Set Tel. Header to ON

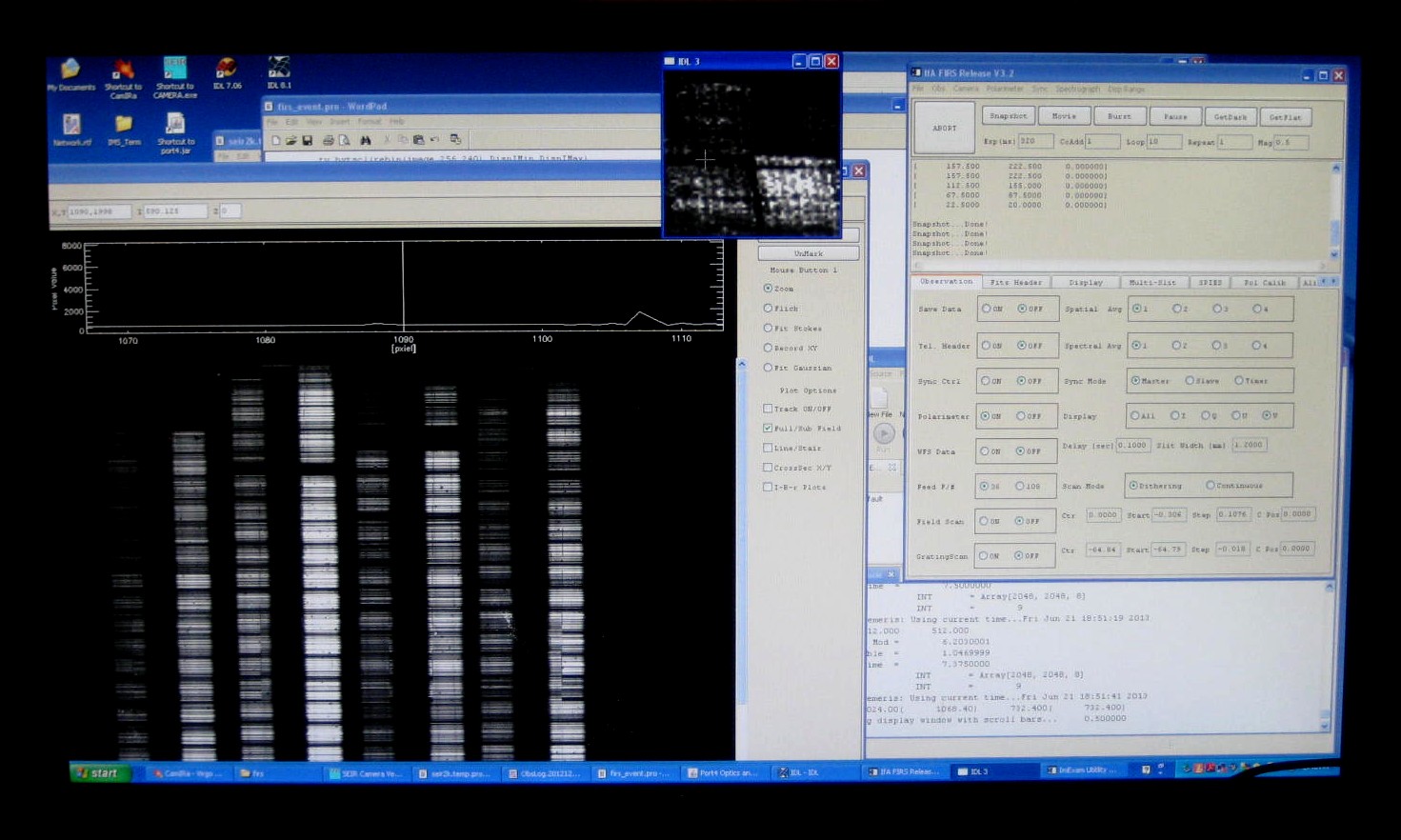pos(986,345)
